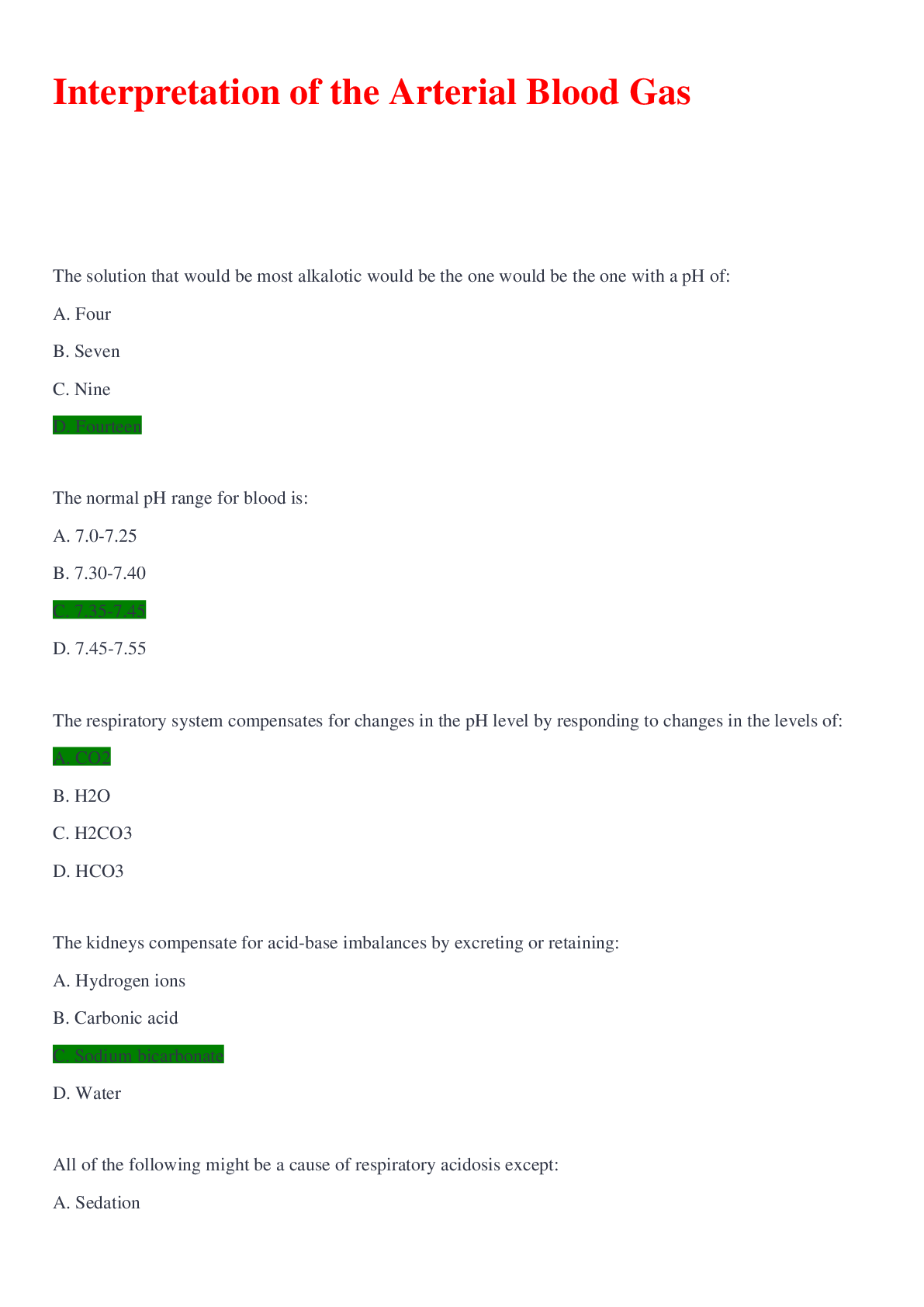This screenshot has width=924, height=1307.
Task: Click the normal blood pH range question
Action: tap(180, 498)
